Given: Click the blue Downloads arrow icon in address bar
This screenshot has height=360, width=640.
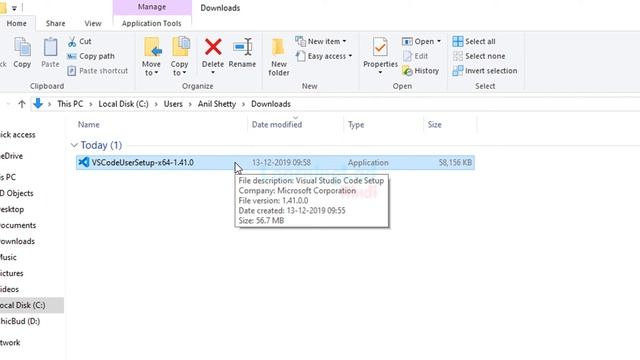Looking at the screenshot, I should click(38, 104).
